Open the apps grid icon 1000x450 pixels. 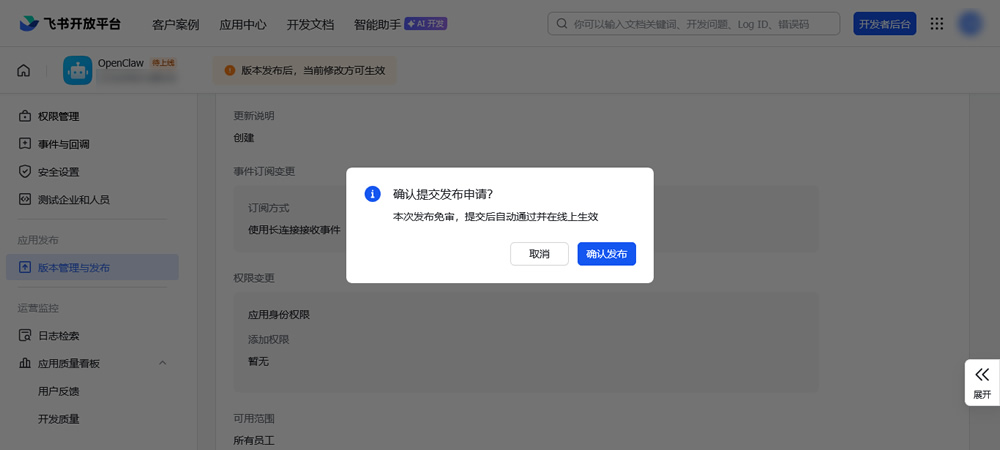(937, 24)
